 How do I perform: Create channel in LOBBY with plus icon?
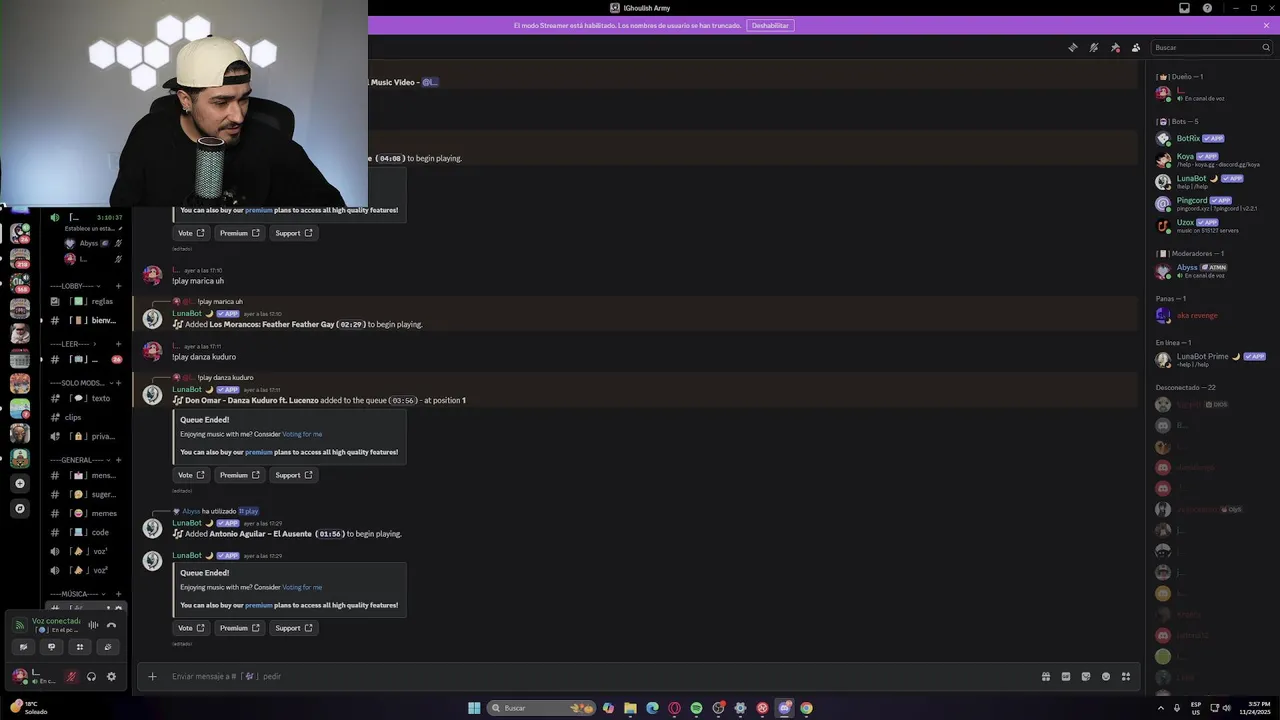pyautogui.click(x=118, y=286)
